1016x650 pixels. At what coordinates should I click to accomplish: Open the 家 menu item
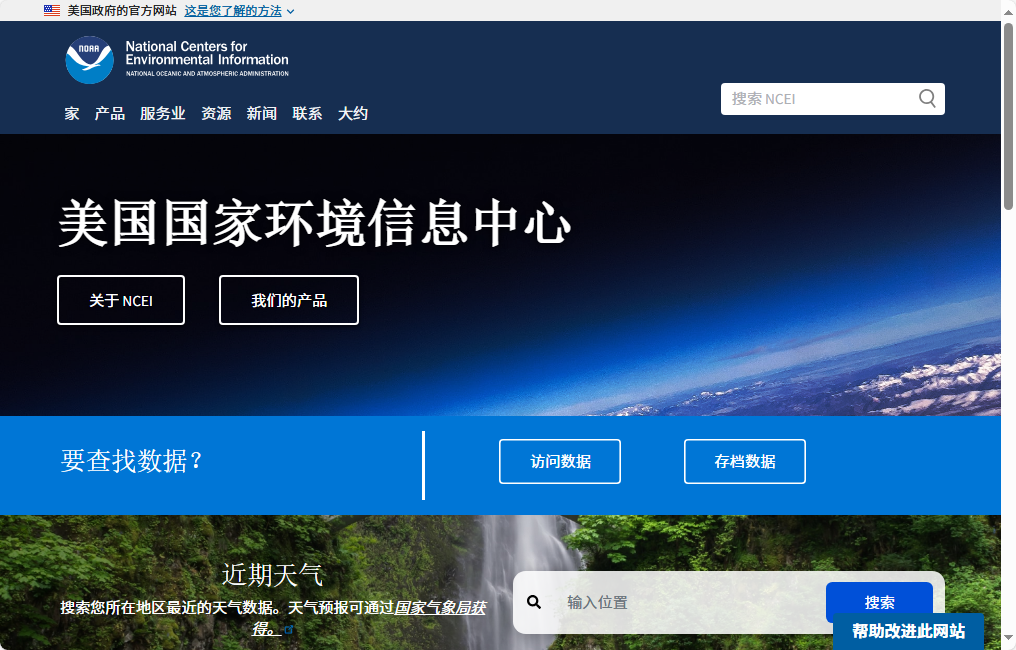pyautogui.click(x=72, y=113)
